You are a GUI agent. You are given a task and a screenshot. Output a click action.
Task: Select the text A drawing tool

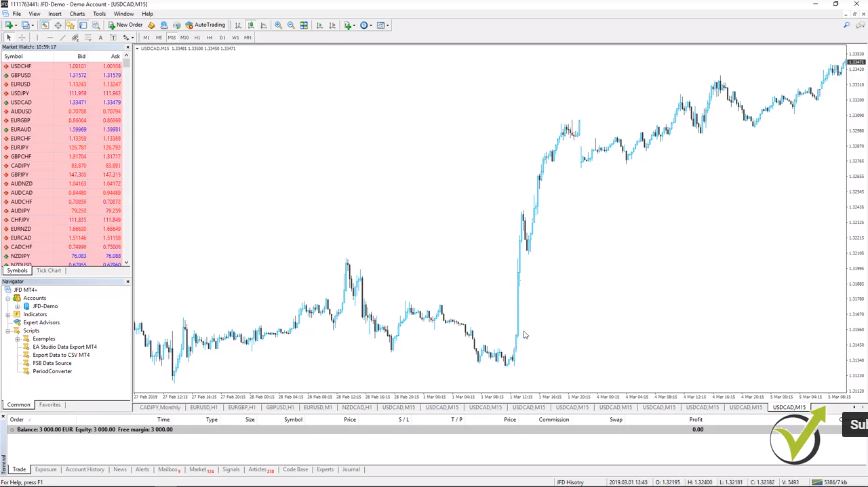tap(100, 38)
